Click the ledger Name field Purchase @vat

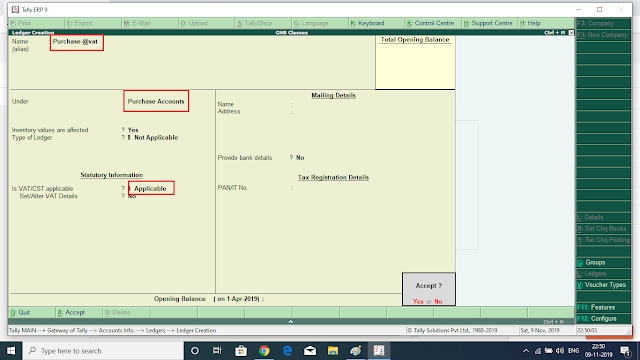click(x=77, y=42)
